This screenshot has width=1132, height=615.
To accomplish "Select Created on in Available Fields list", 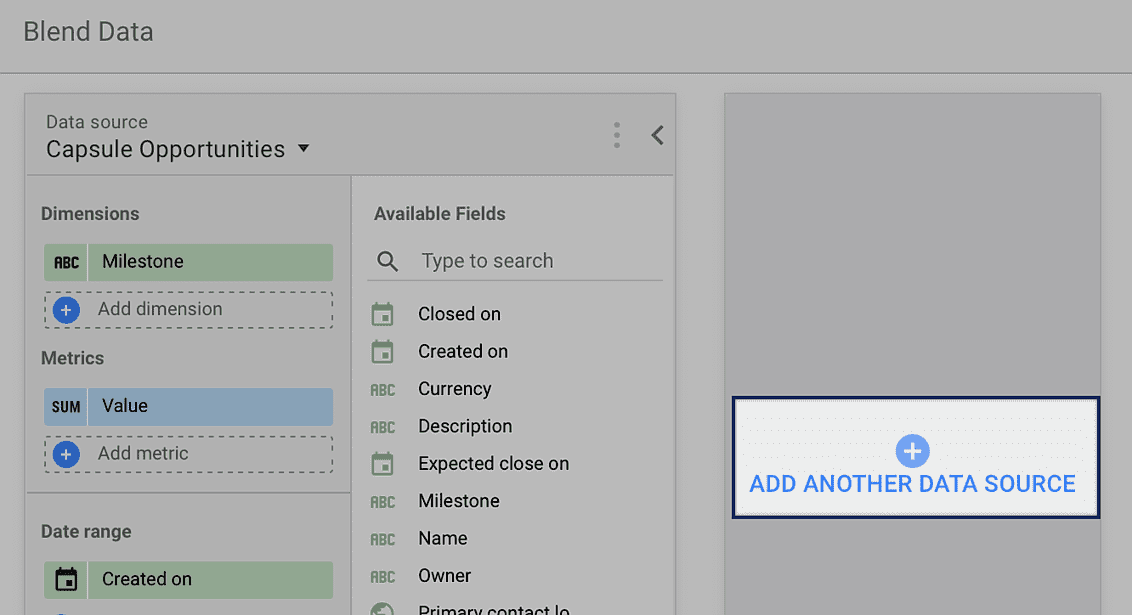I will pyautogui.click(x=463, y=352).
